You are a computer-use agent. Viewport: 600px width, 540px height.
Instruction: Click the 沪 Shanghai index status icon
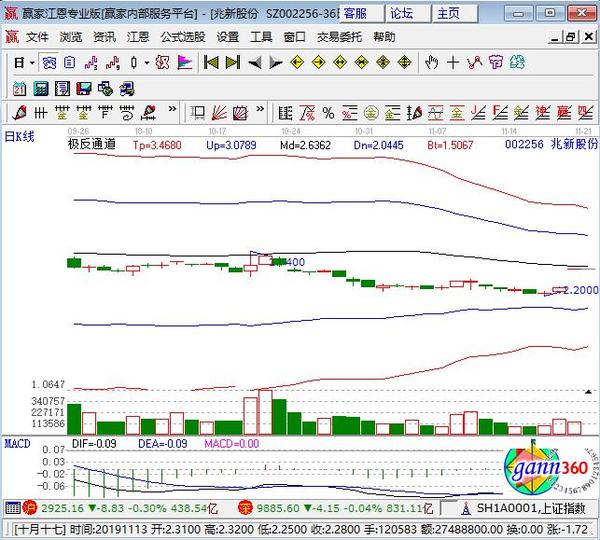coord(29,508)
